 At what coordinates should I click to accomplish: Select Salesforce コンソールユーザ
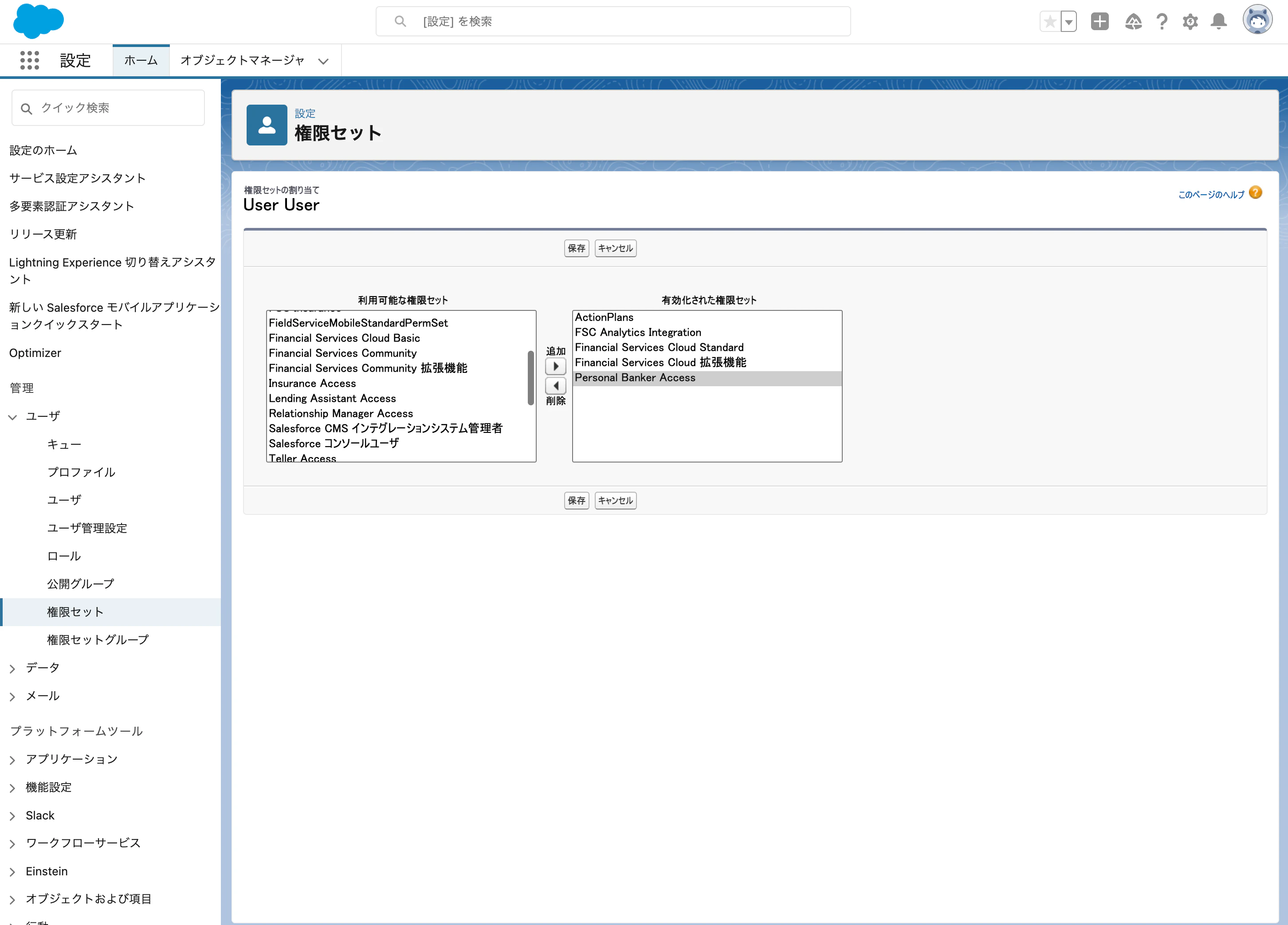point(334,443)
